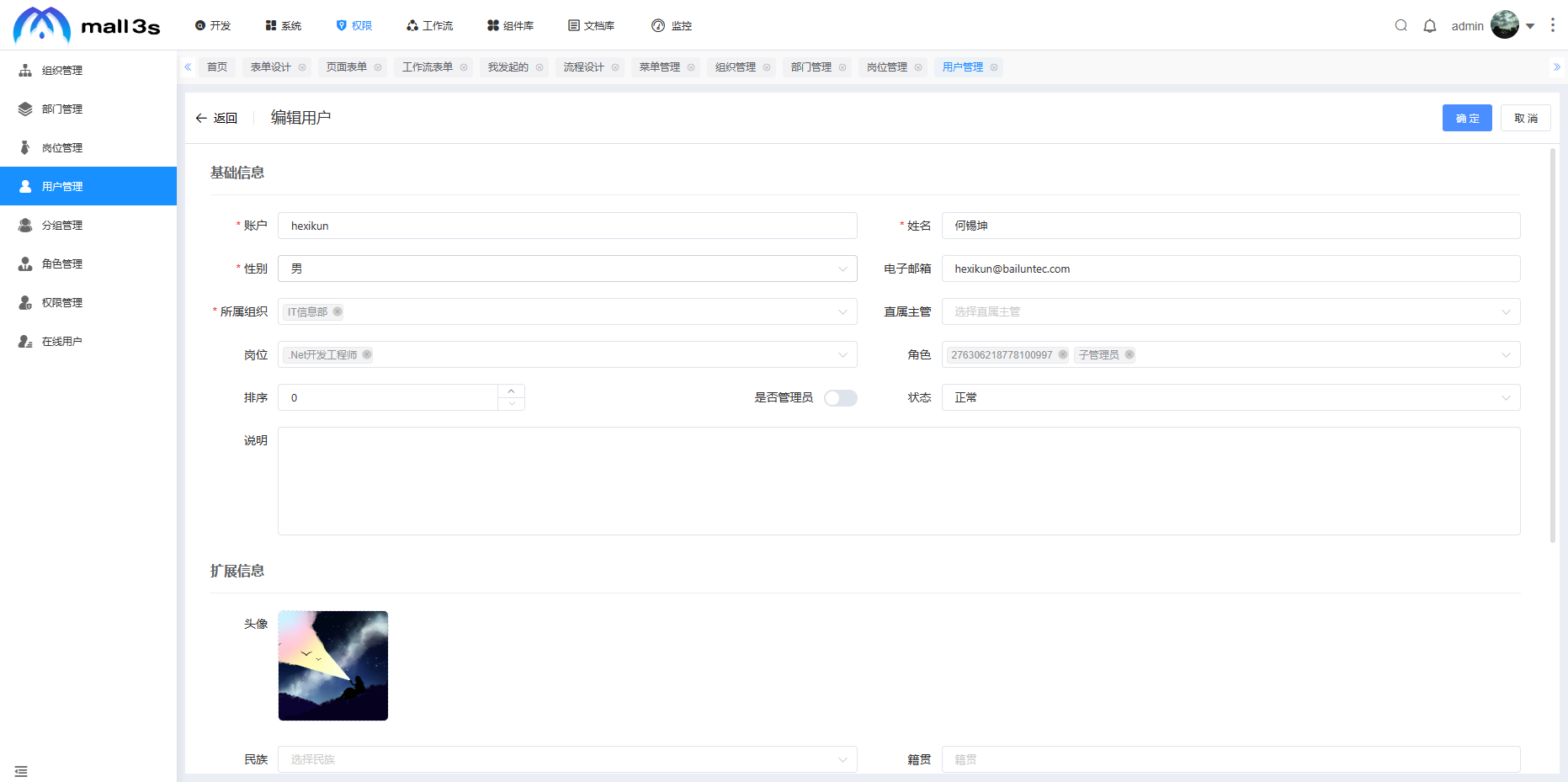
Task: Decrease the 排序 value with down arrow
Action: [x=511, y=404]
